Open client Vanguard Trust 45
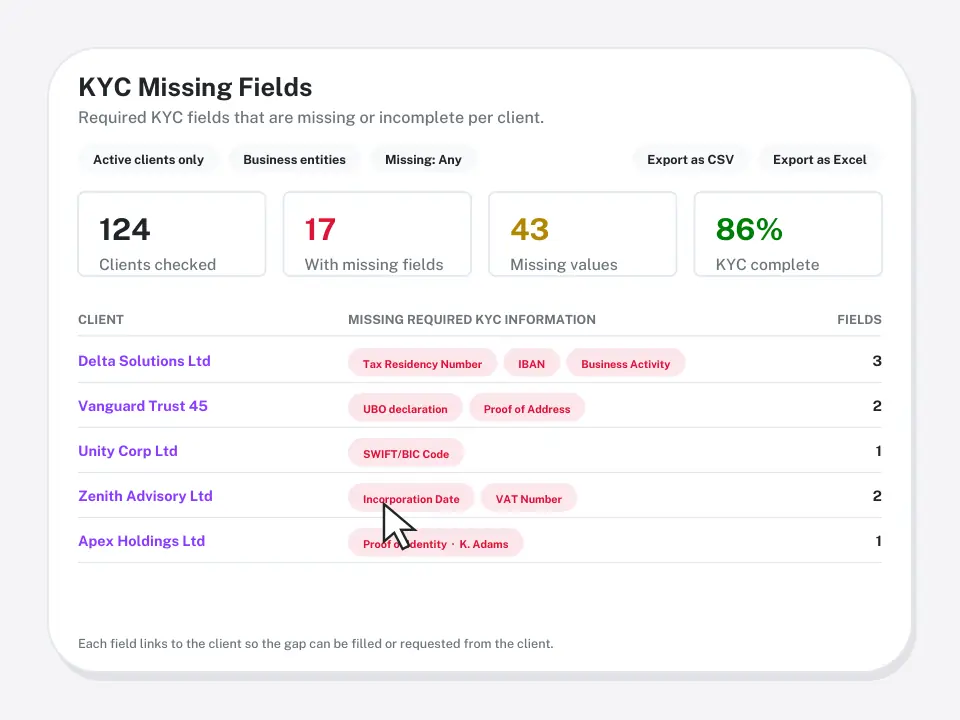Viewport: 960px width, 720px height. [143, 406]
